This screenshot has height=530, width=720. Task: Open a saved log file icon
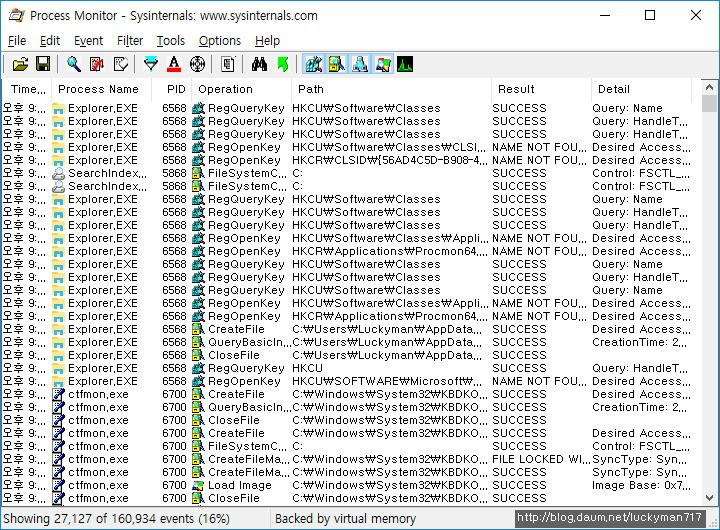click(x=20, y=64)
